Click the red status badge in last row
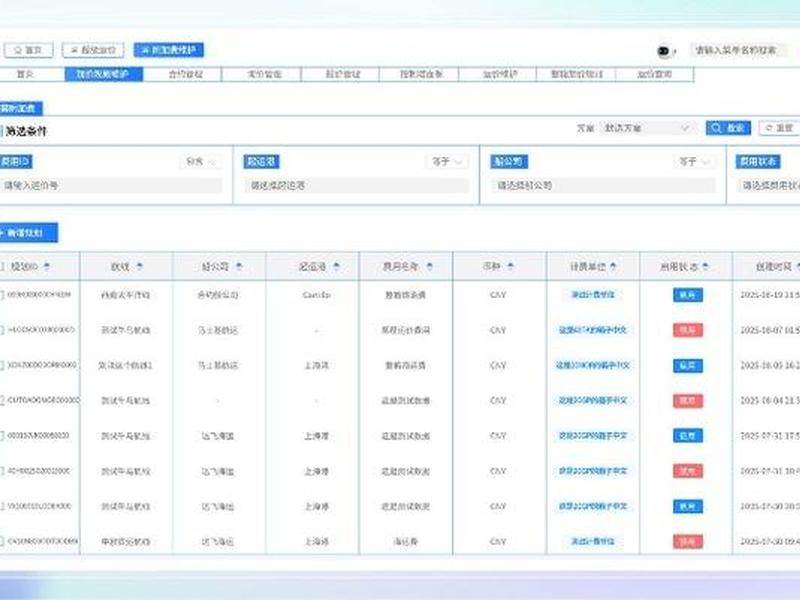800x600 pixels. pyautogui.click(x=688, y=541)
